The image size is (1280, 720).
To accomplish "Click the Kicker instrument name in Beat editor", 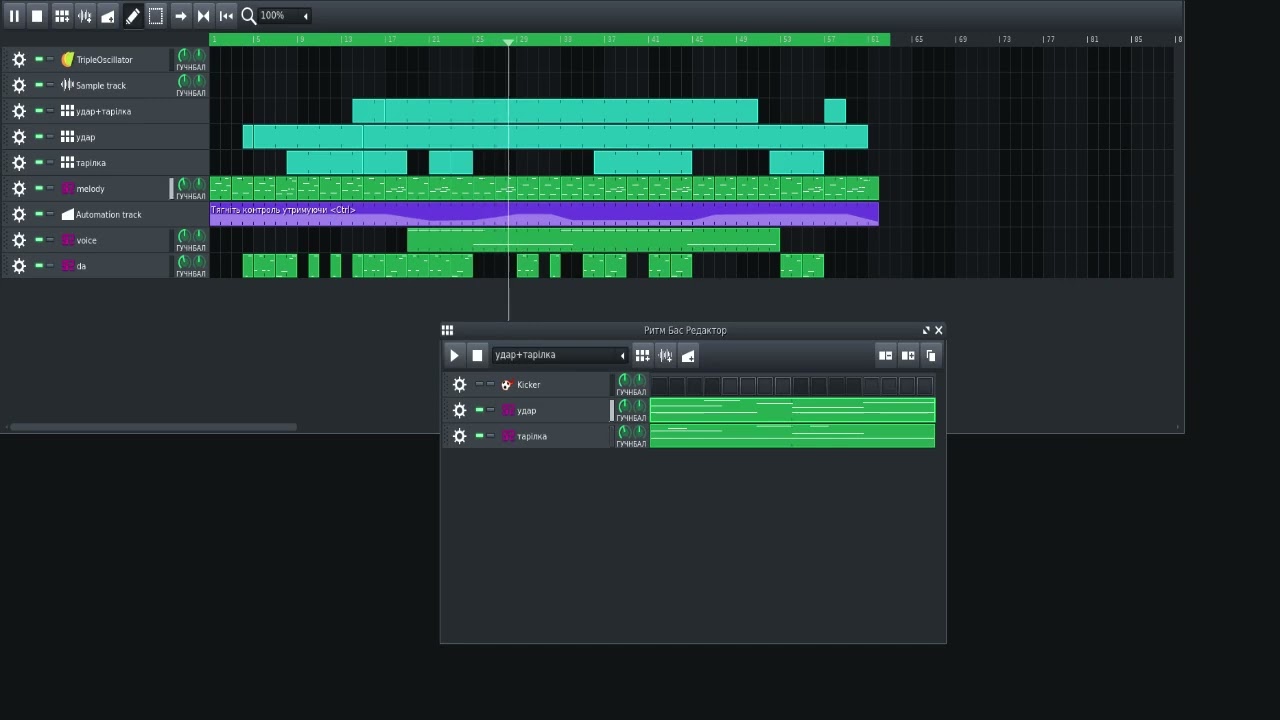I will click(528, 384).
